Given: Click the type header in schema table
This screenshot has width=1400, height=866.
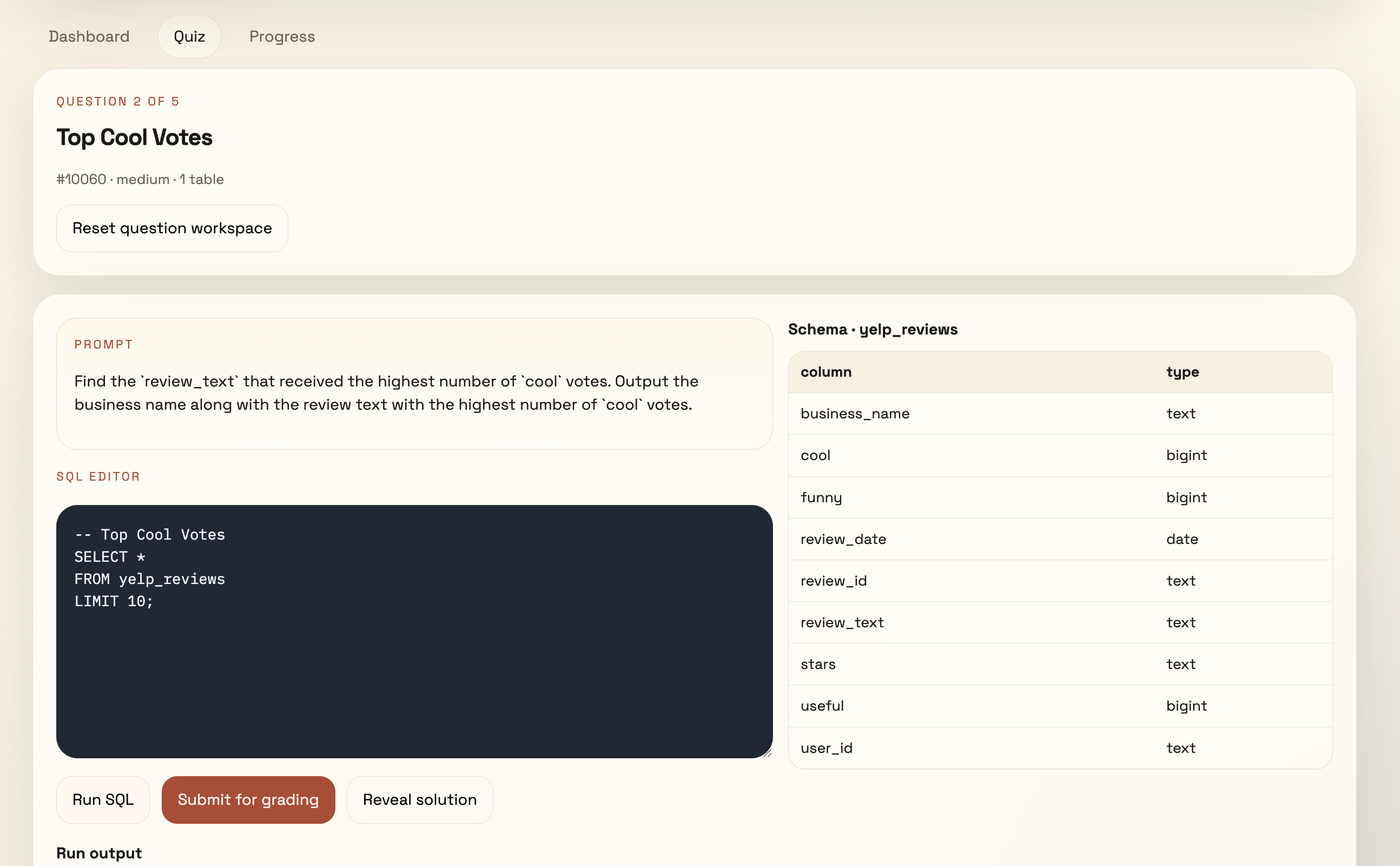Looking at the screenshot, I should (1182, 372).
